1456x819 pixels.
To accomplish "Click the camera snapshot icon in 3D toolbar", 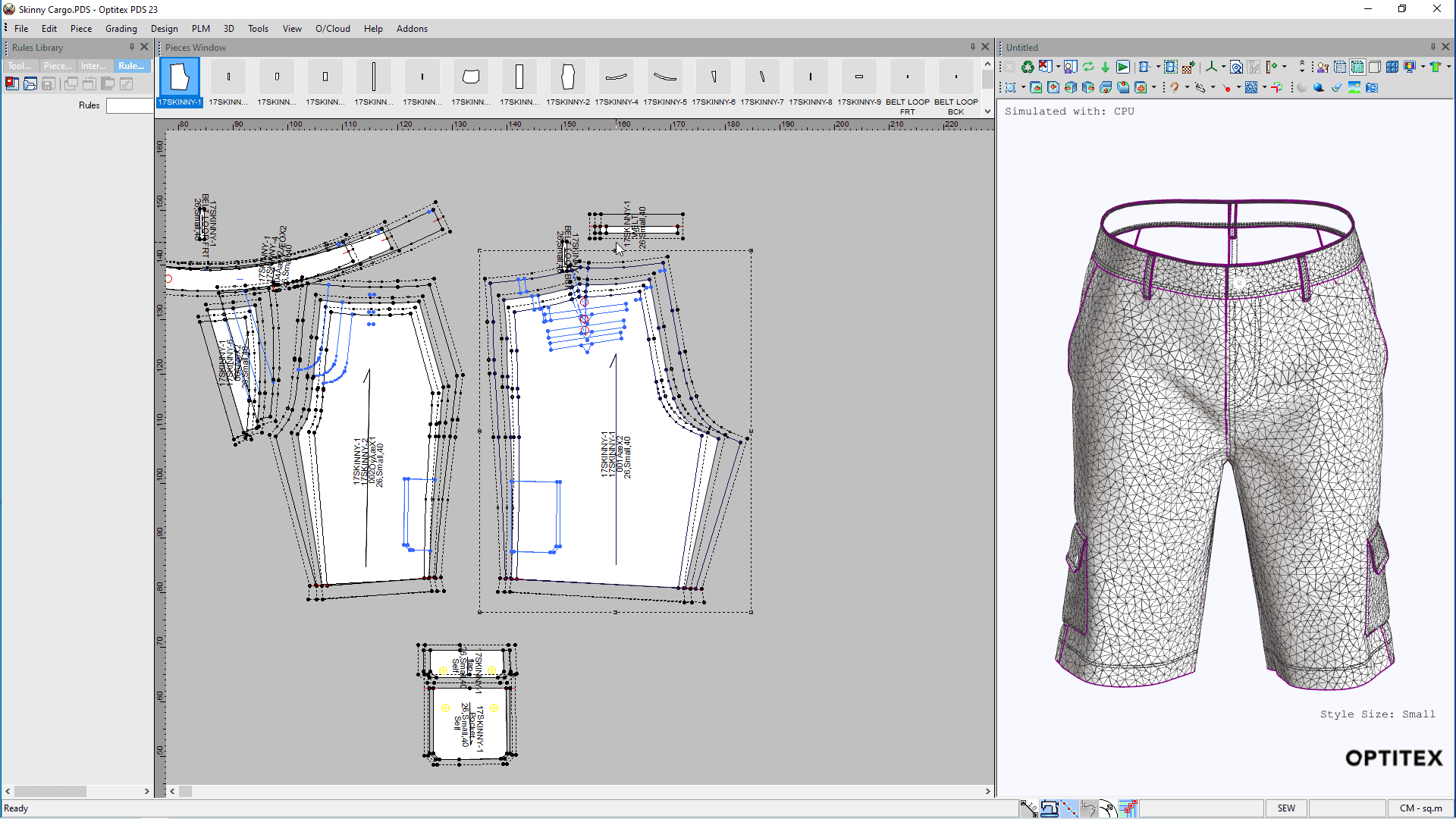I will pos(1372,88).
